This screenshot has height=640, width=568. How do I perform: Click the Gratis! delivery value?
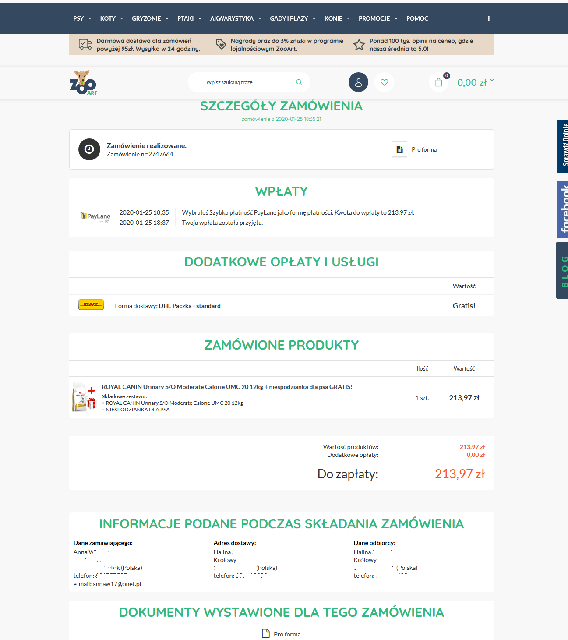tap(464, 305)
